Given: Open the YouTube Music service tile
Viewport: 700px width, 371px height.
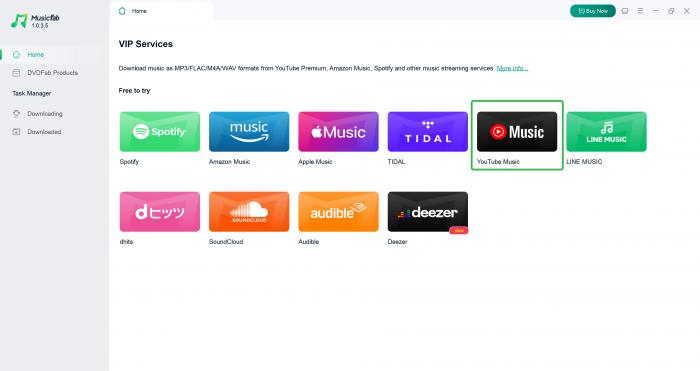Looking at the screenshot, I should (x=517, y=132).
